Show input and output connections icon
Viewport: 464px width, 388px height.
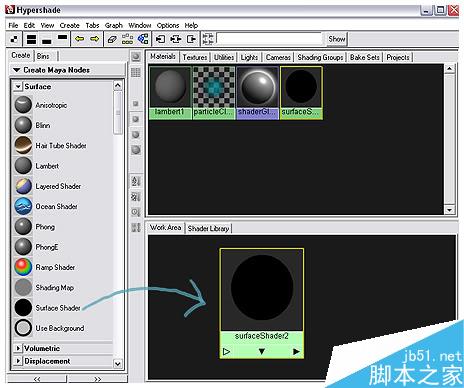pos(176,39)
